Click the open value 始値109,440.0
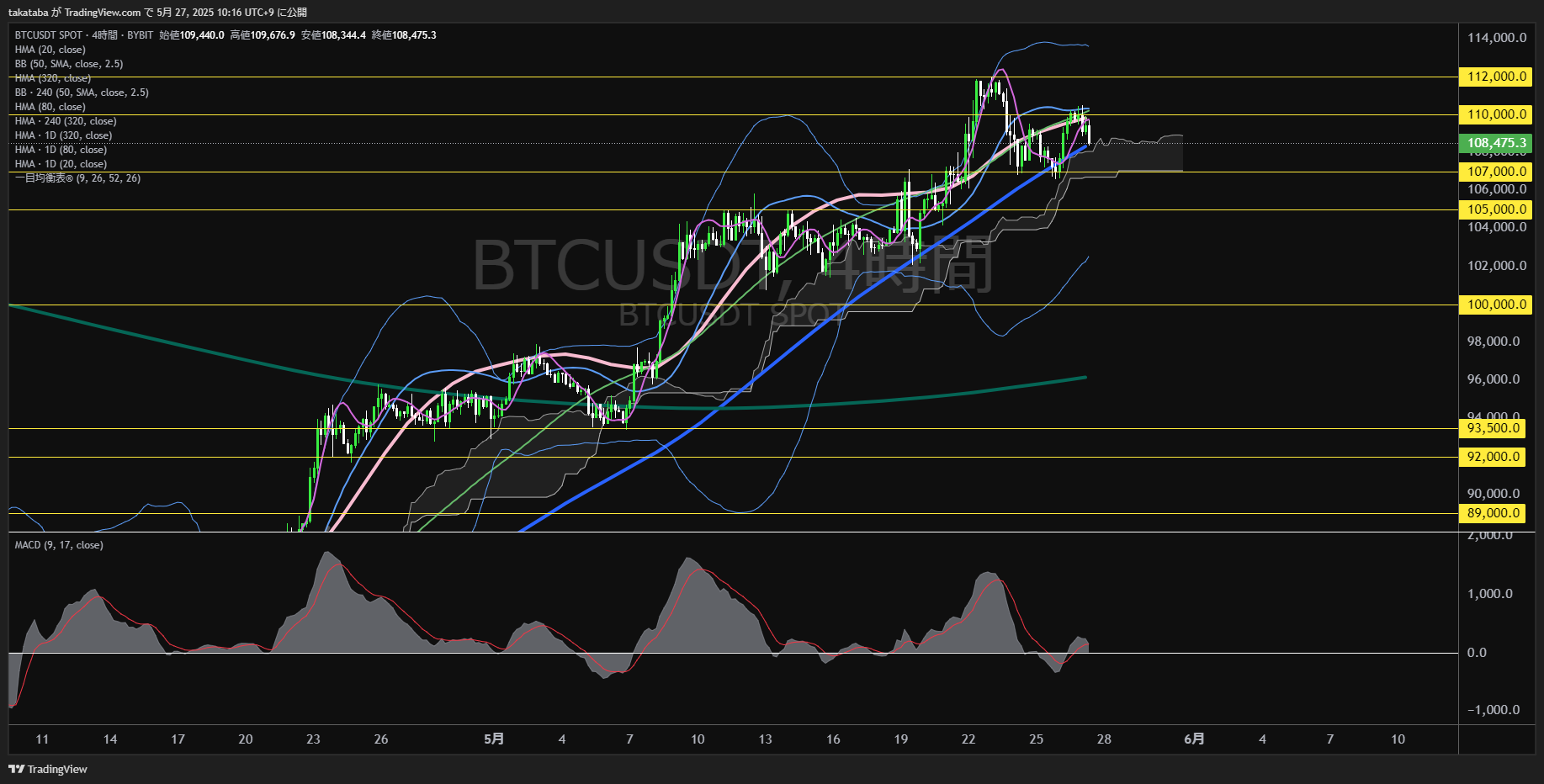The height and width of the screenshot is (784, 1544). (x=192, y=35)
